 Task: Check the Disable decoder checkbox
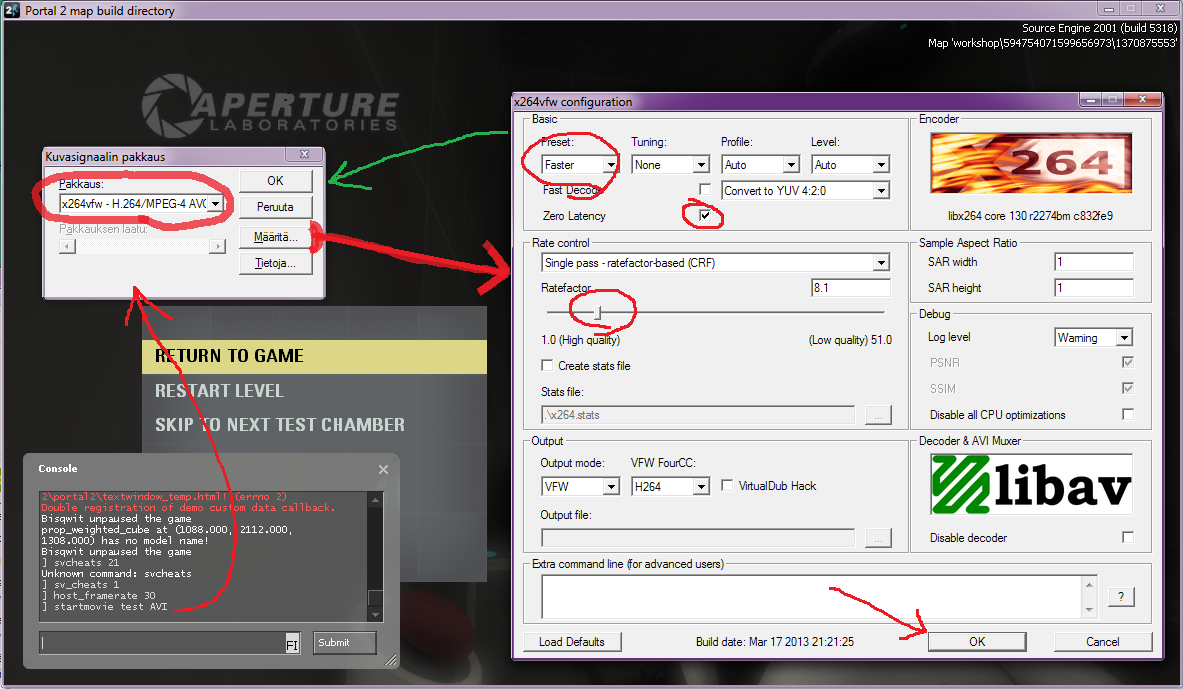(x=1128, y=537)
